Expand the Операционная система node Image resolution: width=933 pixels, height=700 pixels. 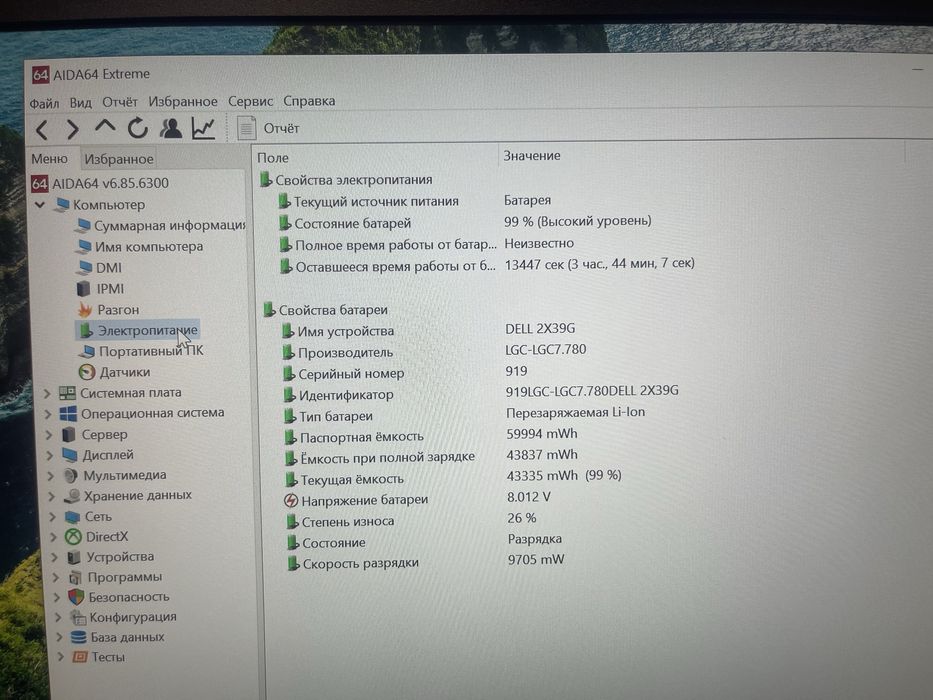48,414
